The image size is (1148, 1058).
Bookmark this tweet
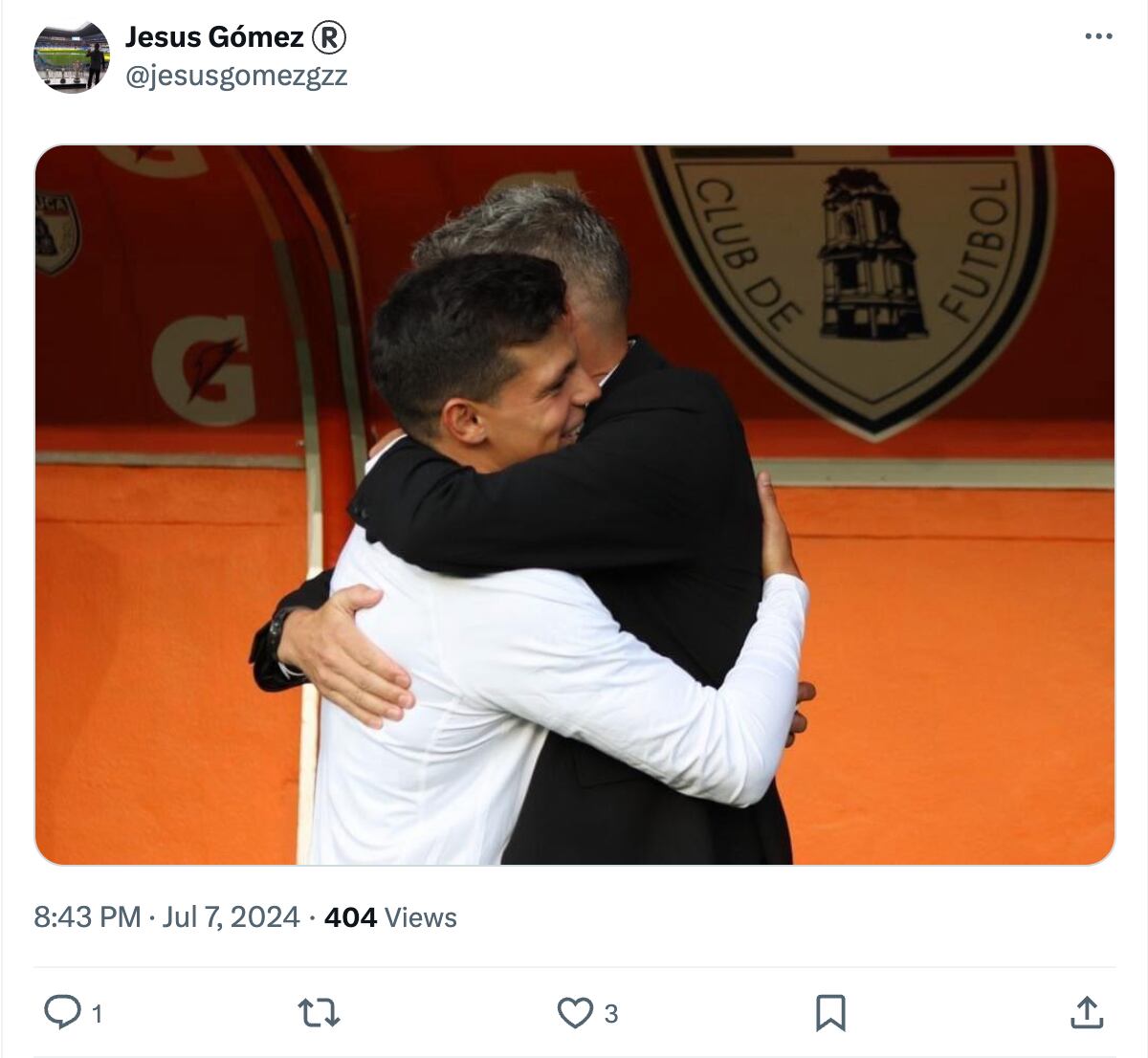click(830, 1012)
